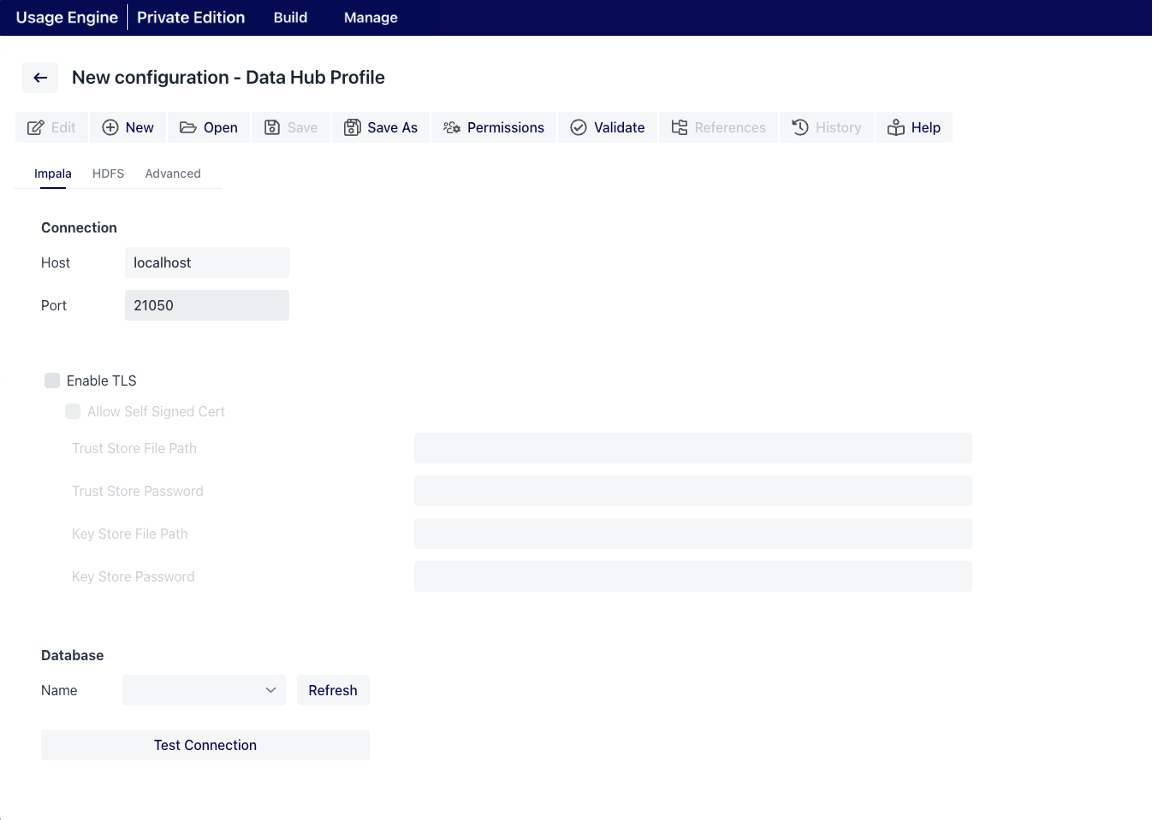Click the Refresh database button

pos(333,691)
